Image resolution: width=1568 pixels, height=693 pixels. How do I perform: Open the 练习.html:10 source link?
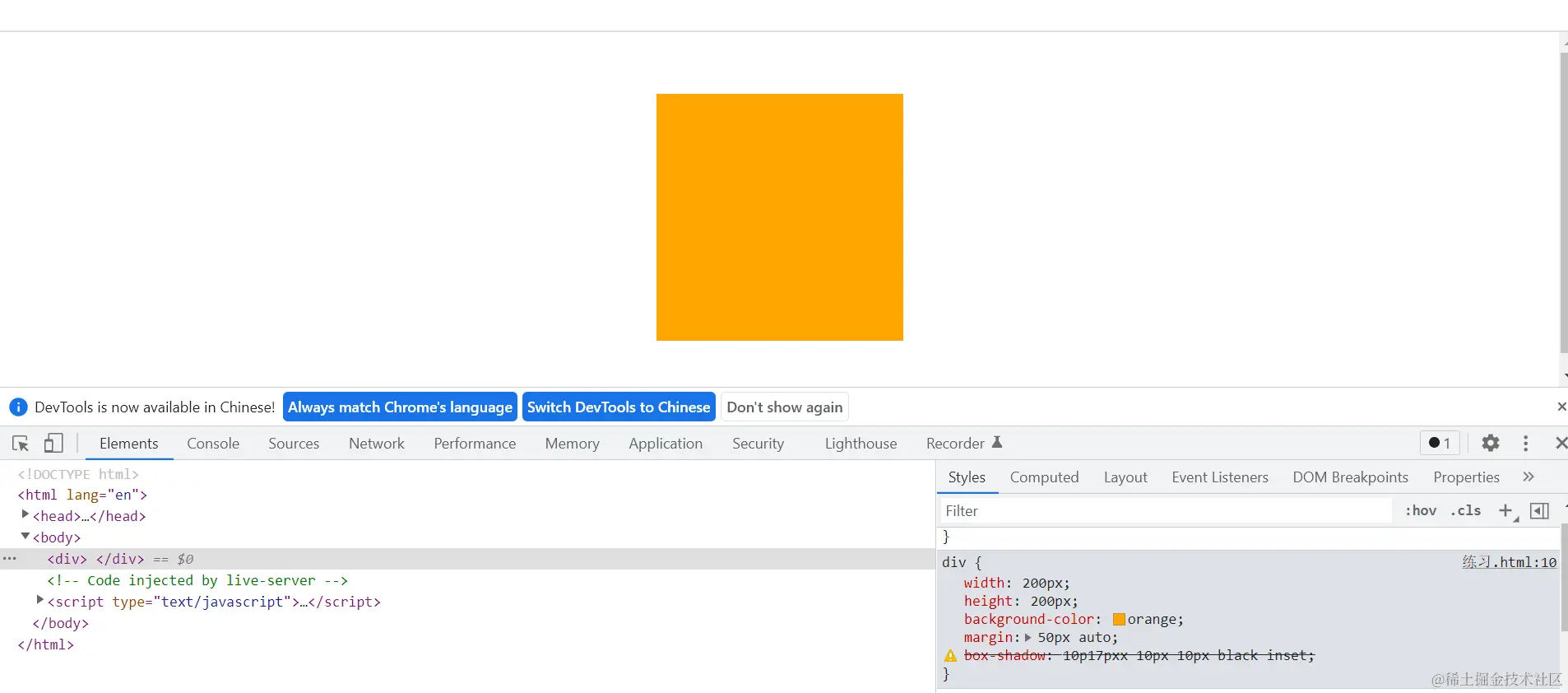[1509, 563]
